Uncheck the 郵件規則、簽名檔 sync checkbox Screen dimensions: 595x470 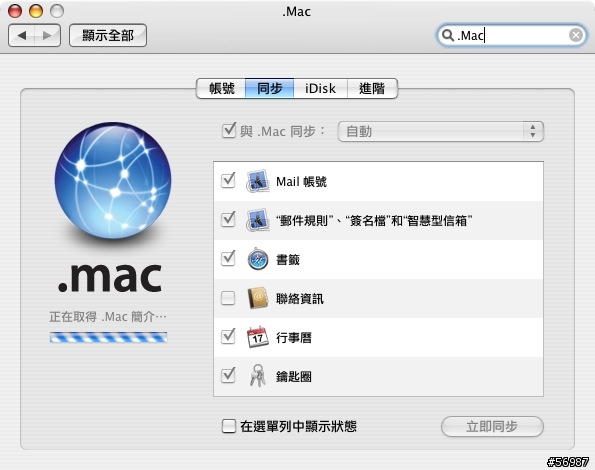point(228,220)
